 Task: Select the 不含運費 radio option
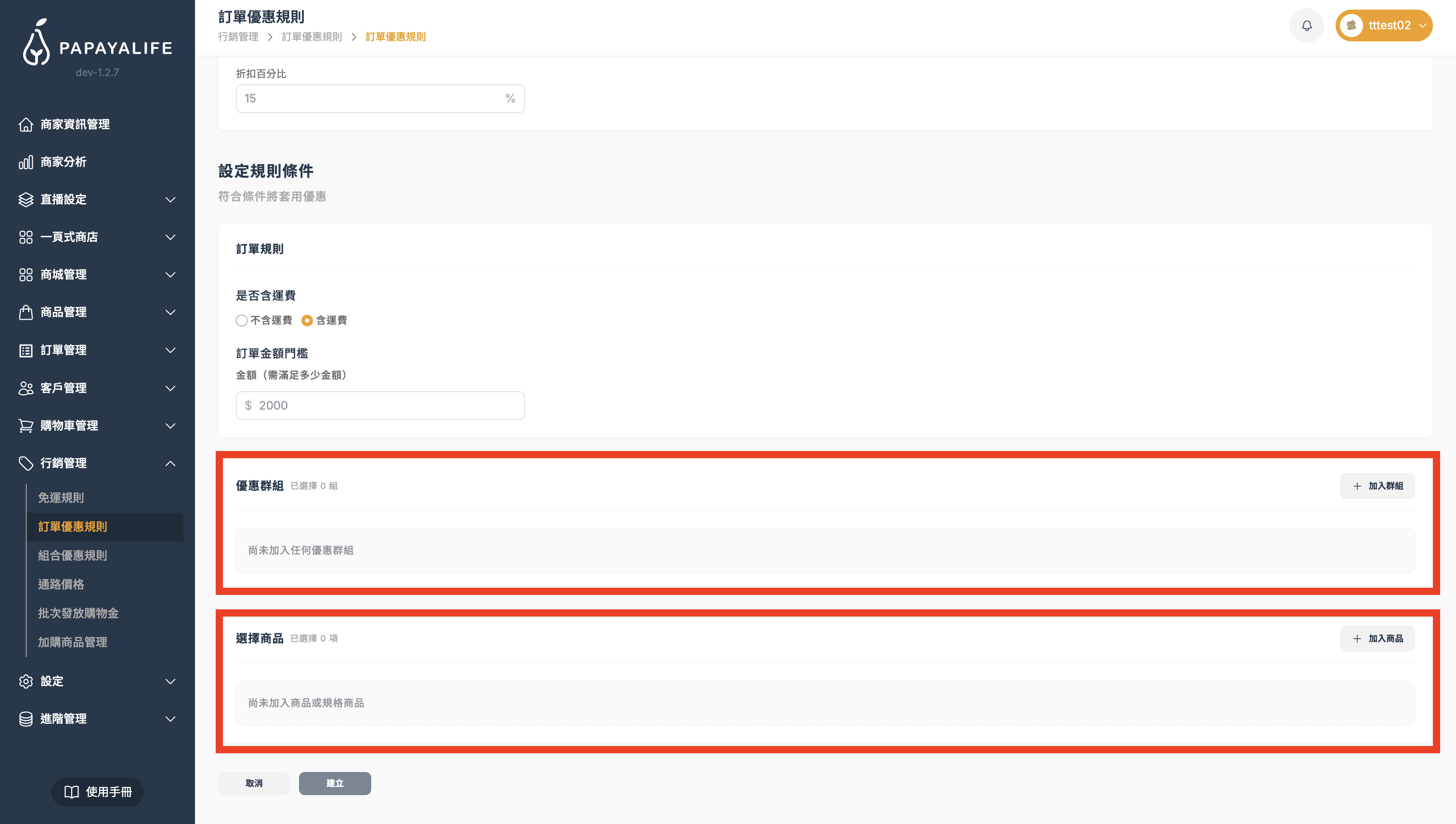242,321
